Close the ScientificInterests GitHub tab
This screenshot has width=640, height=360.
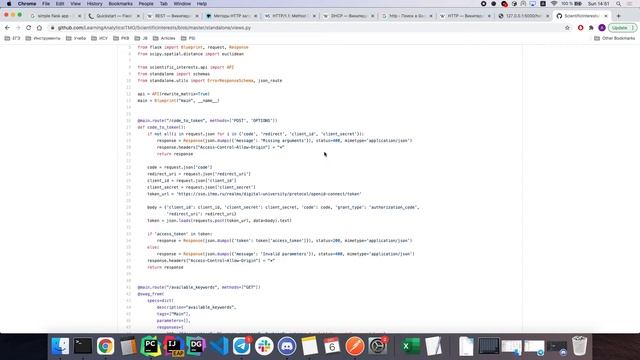point(606,16)
